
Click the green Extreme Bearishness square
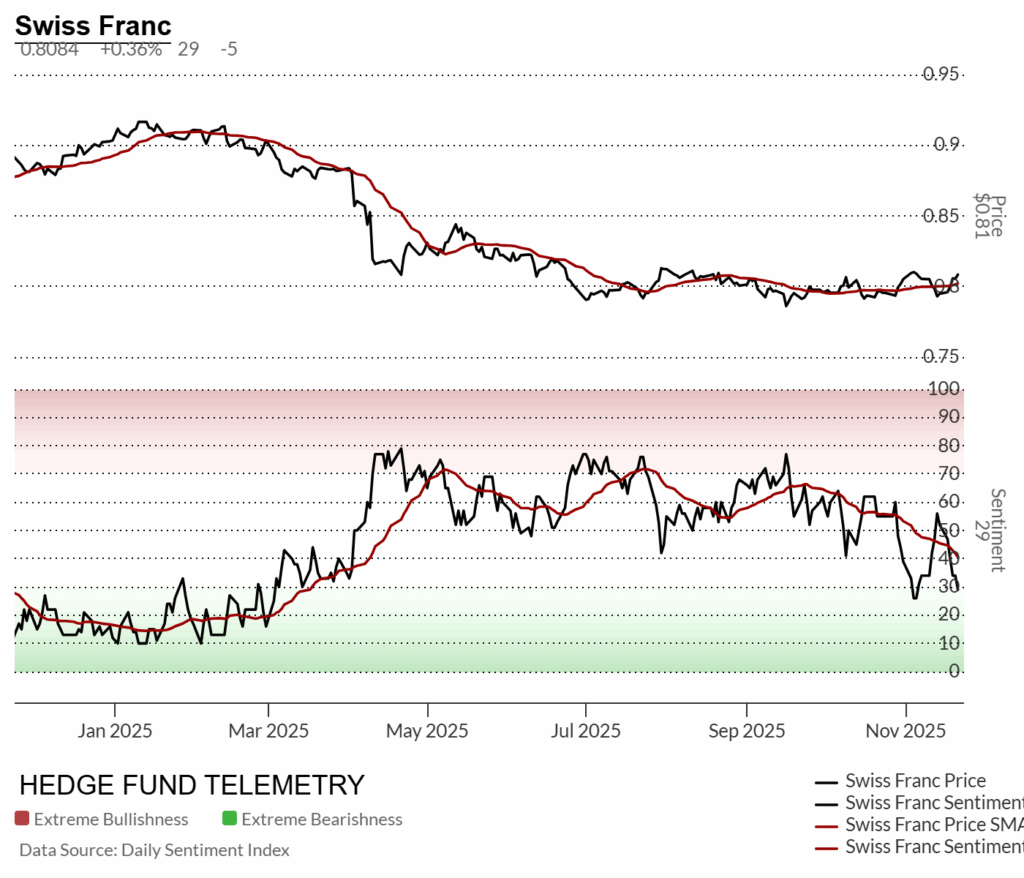coord(230,820)
